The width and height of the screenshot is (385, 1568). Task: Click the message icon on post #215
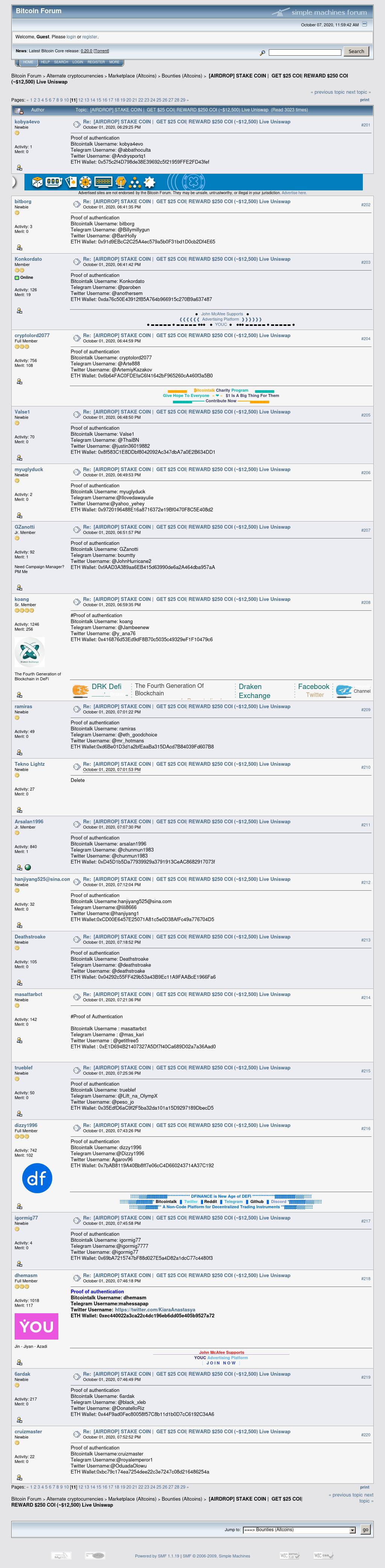[x=77, y=1070]
